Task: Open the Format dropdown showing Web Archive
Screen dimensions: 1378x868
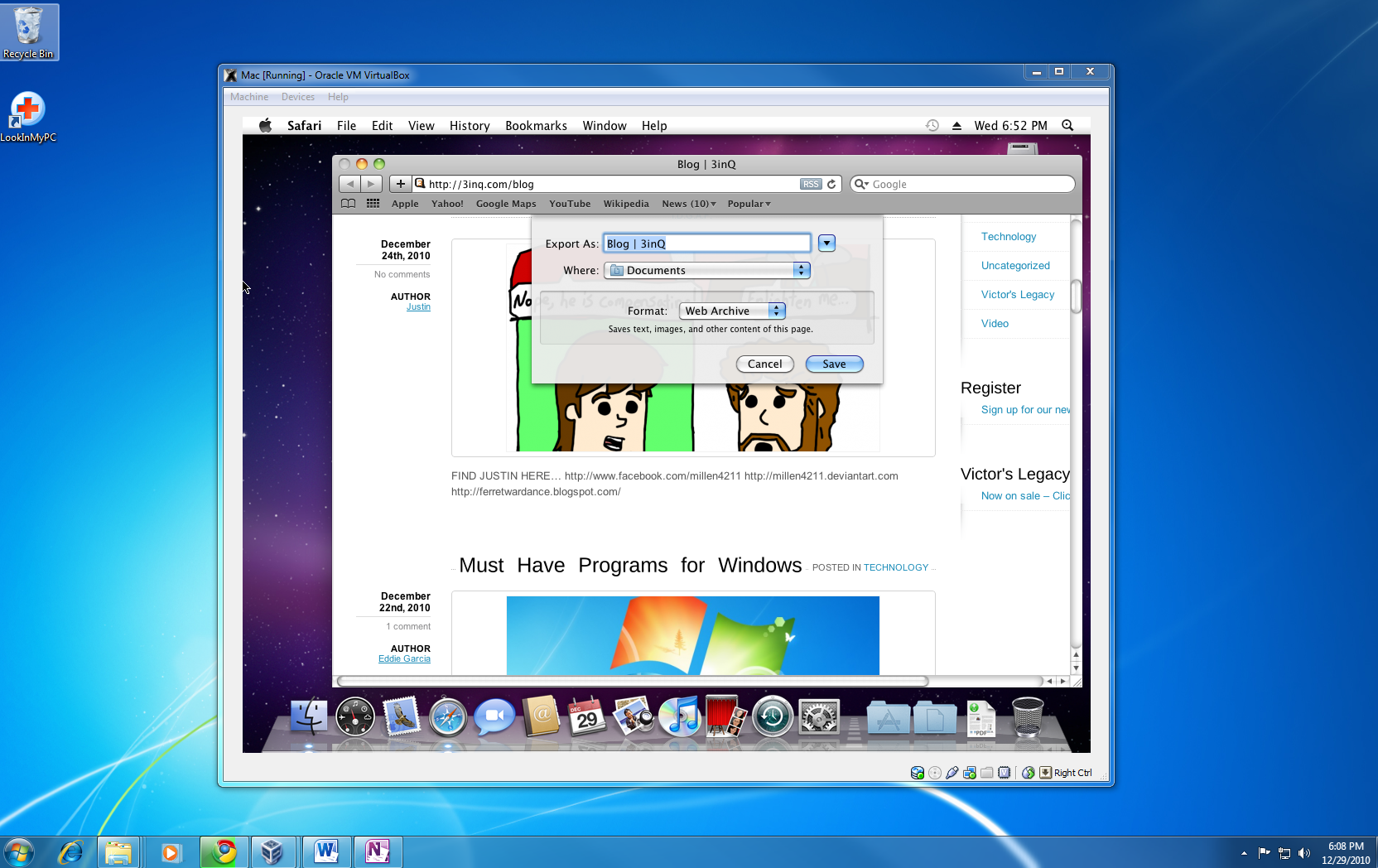Action: 732,311
